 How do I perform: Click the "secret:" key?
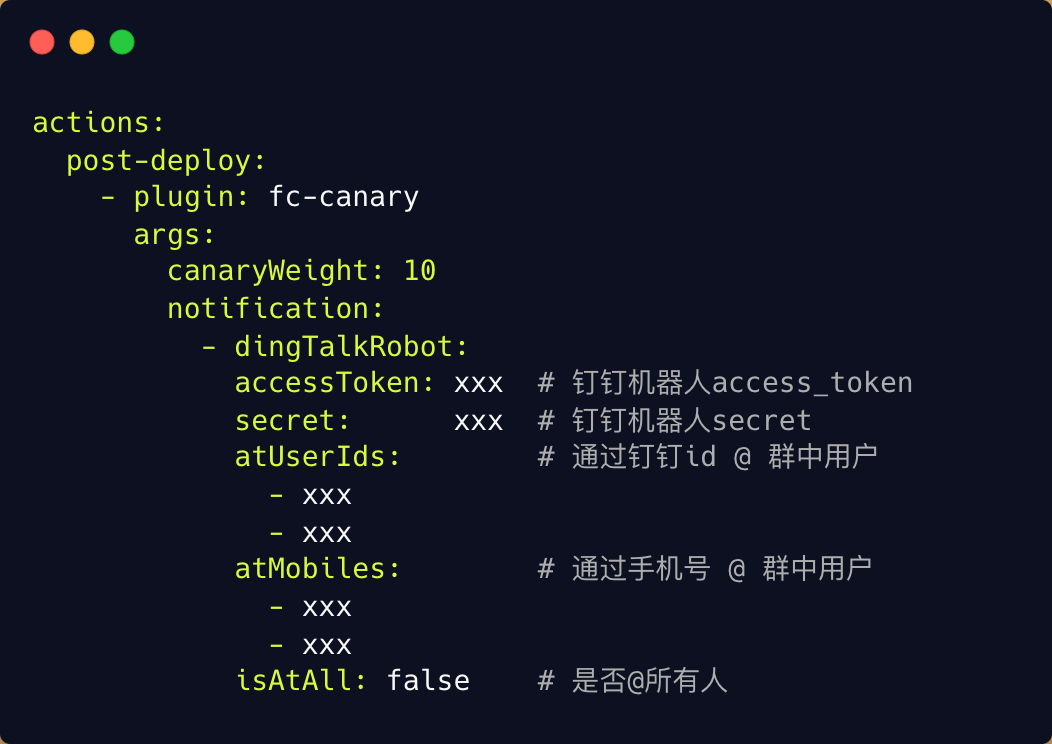tap(292, 420)
